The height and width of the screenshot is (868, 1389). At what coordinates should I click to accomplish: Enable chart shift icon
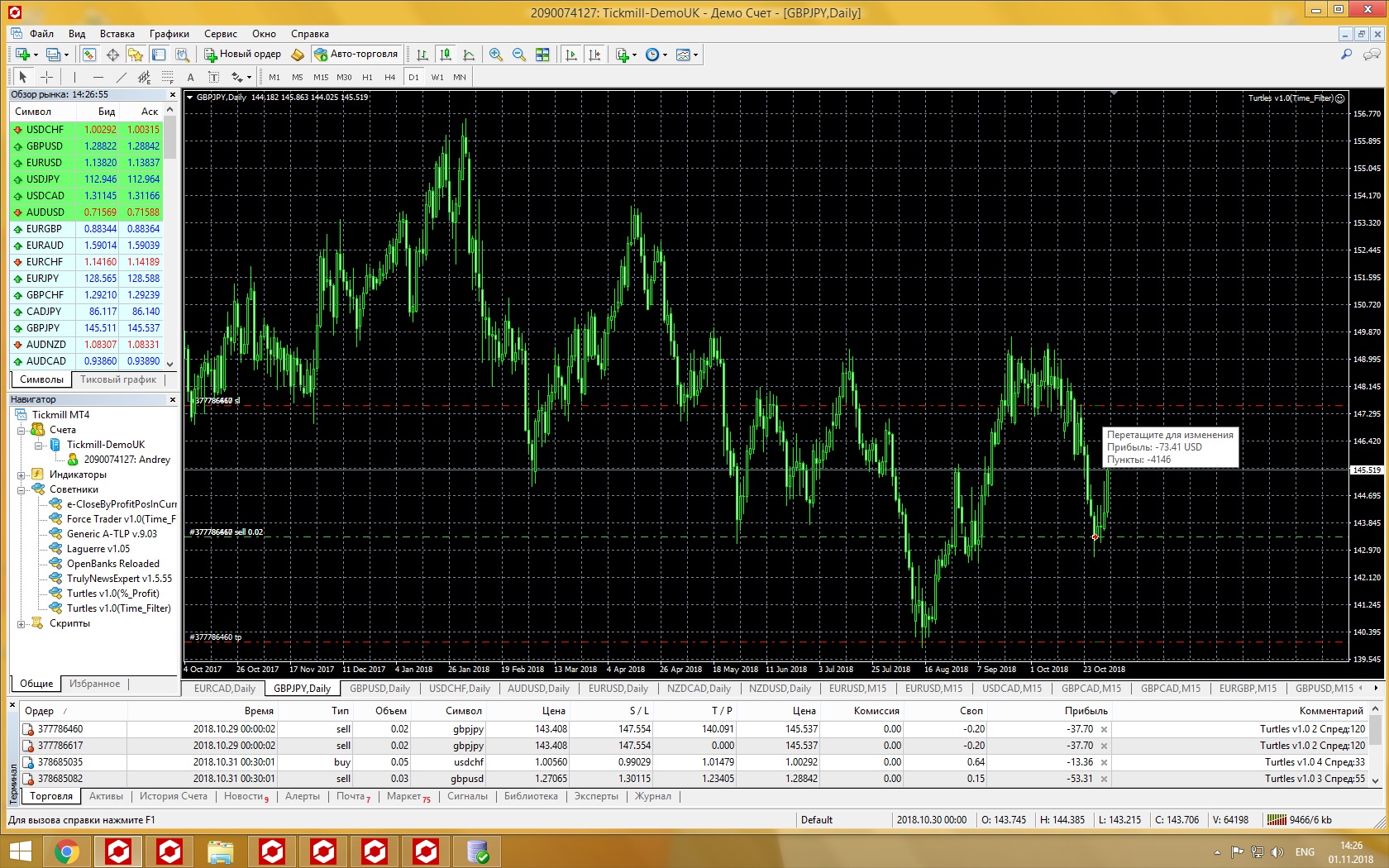(594, 55)
